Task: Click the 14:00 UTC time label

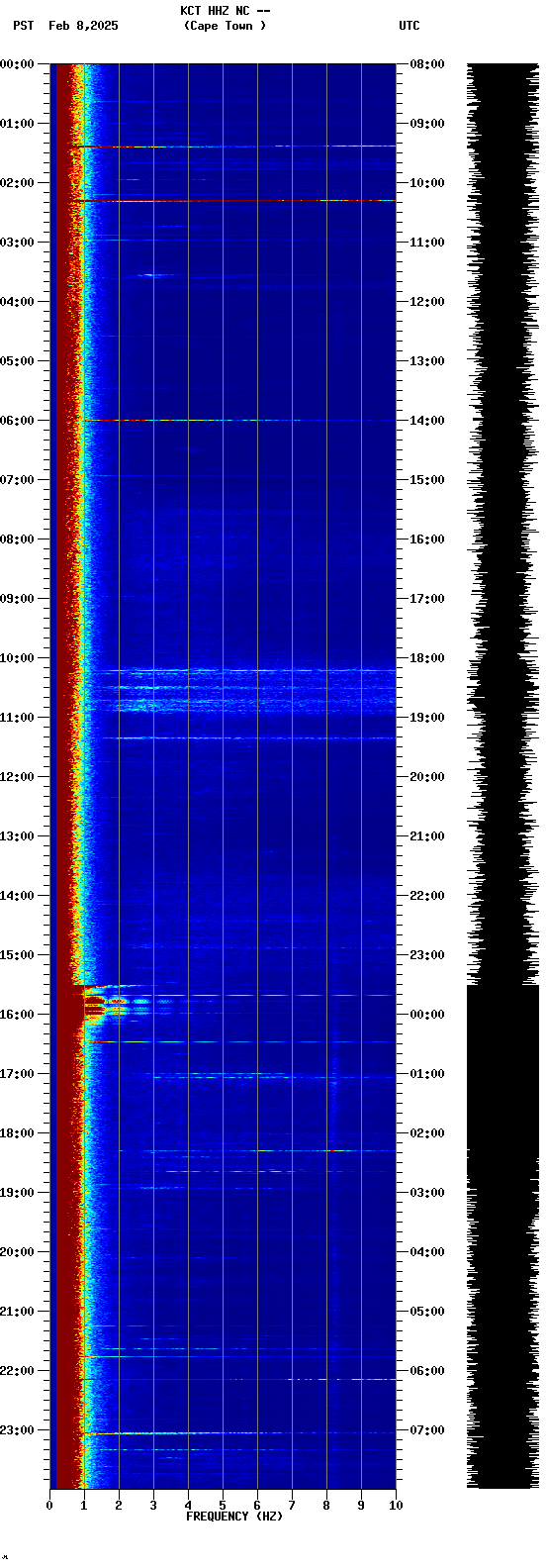Action: coord(427,421)
